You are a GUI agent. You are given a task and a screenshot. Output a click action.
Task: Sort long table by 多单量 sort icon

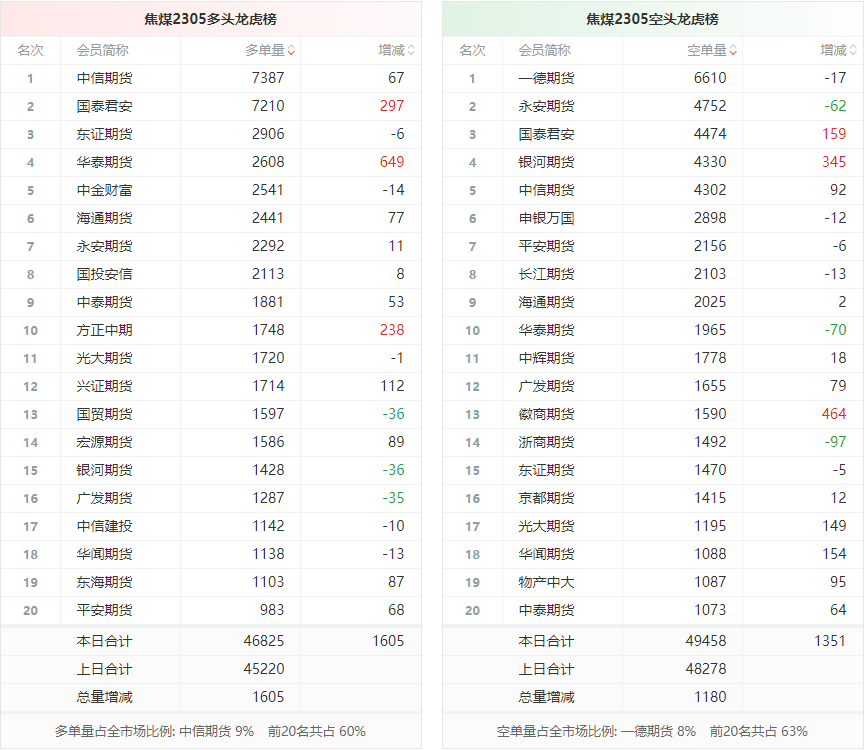tap(291, 50)
